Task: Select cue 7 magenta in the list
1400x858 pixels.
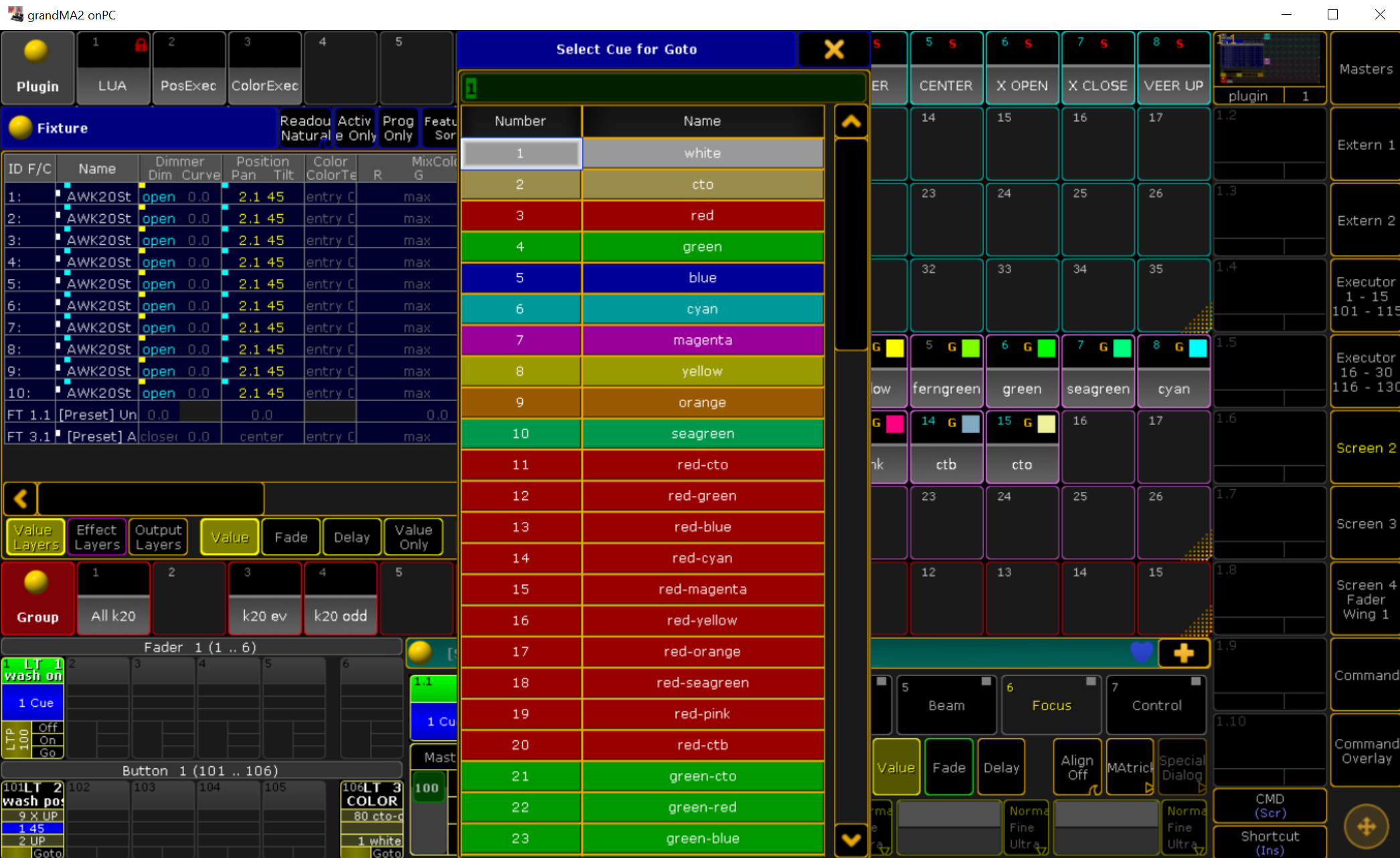Action: pos(642,340)
